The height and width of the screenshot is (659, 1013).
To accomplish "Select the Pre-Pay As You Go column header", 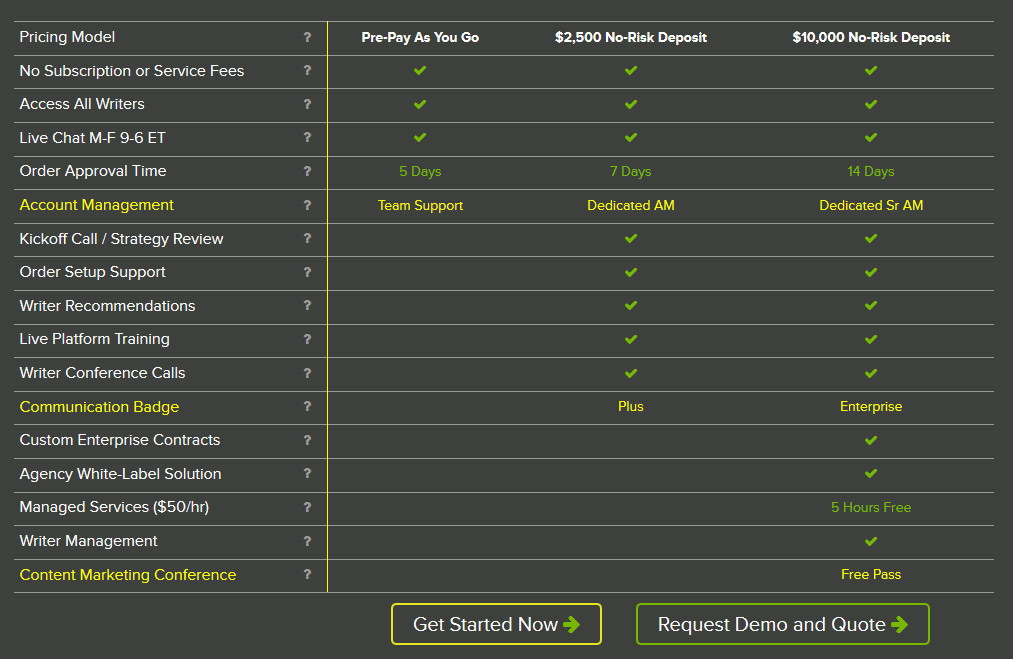I will pyautogui.click(x=419, y=37).
